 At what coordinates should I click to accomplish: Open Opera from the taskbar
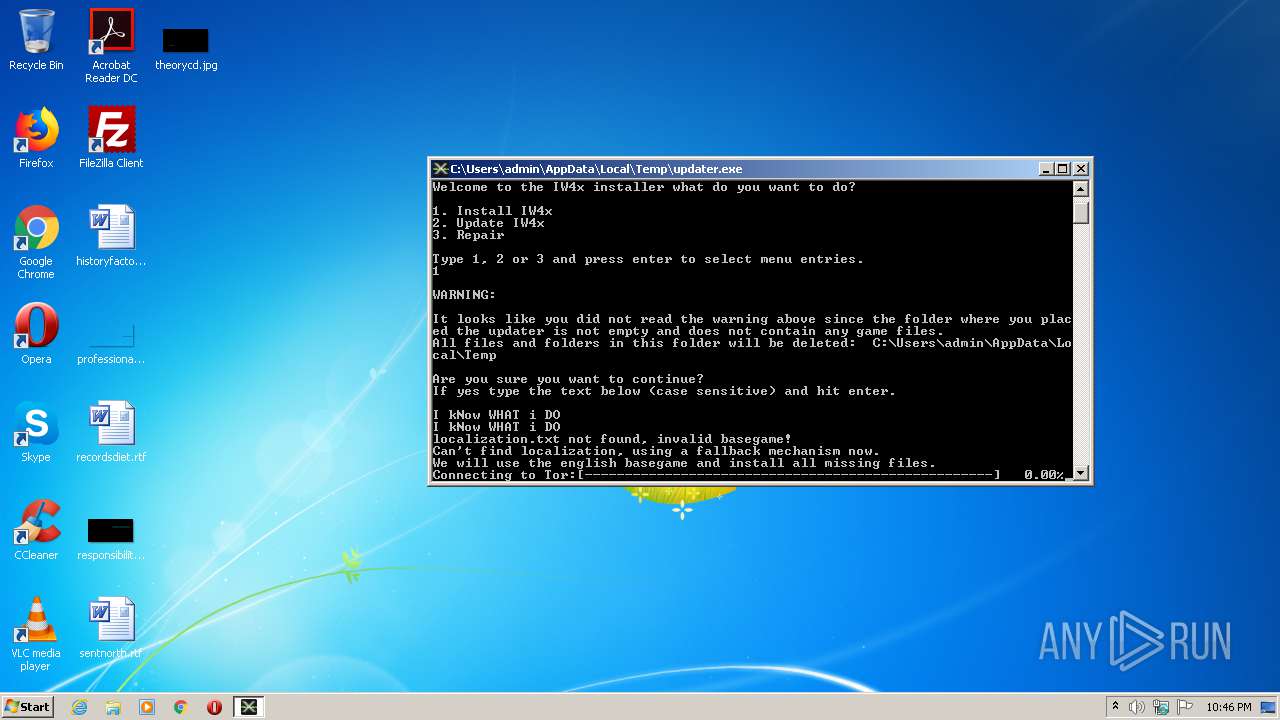(x=214, y=707)
